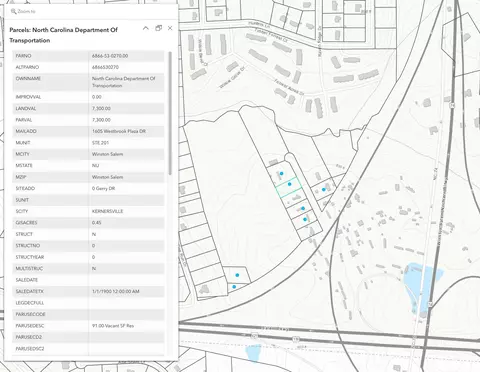Screen dimensions: 480x372
Task: Click the MSTATE field label
Action: pyautogui.click(x=24, y=166)
